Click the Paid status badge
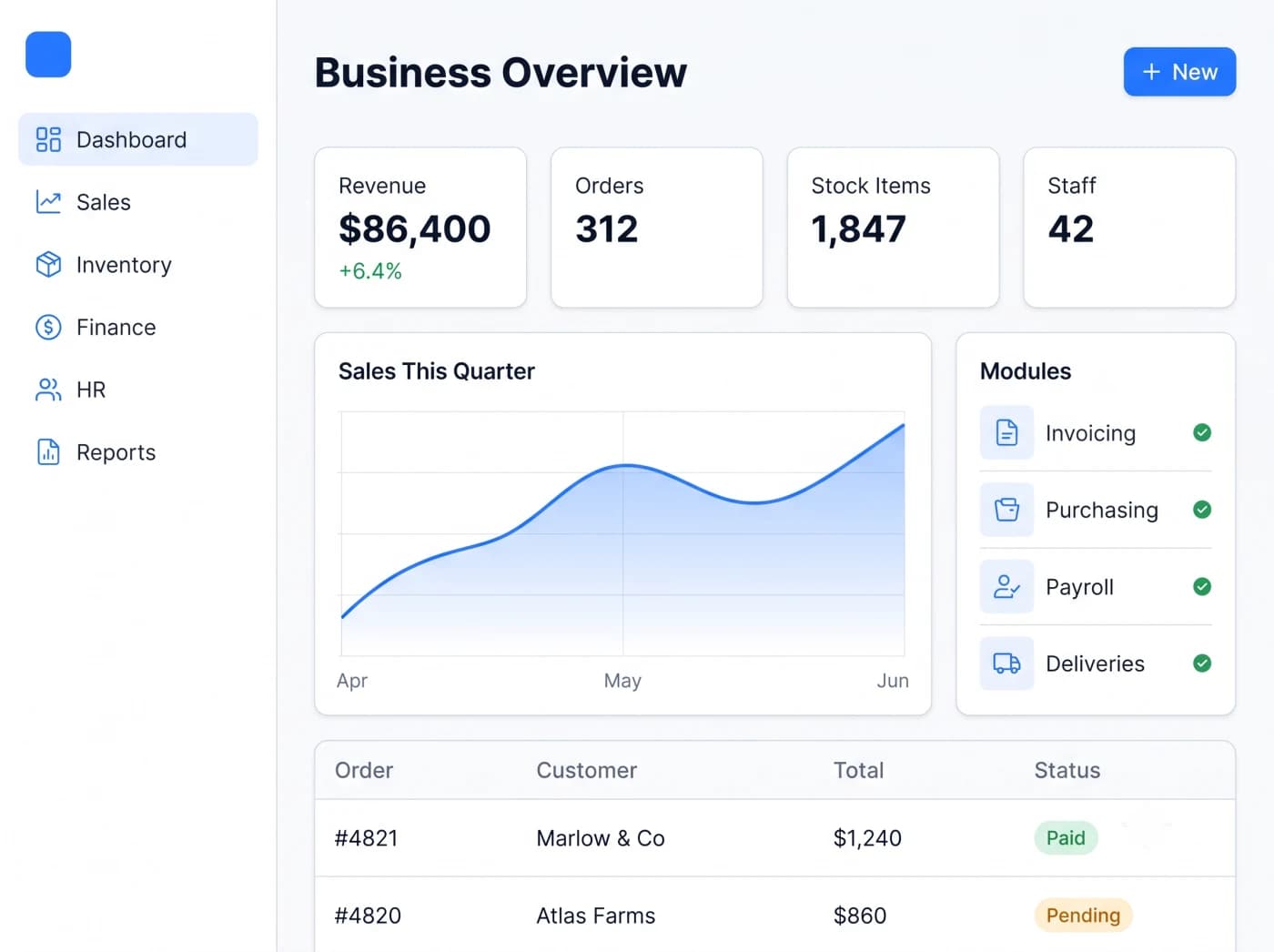Image resolution: width=1274 pixels, height=952 pixels. pos(1066,838)
